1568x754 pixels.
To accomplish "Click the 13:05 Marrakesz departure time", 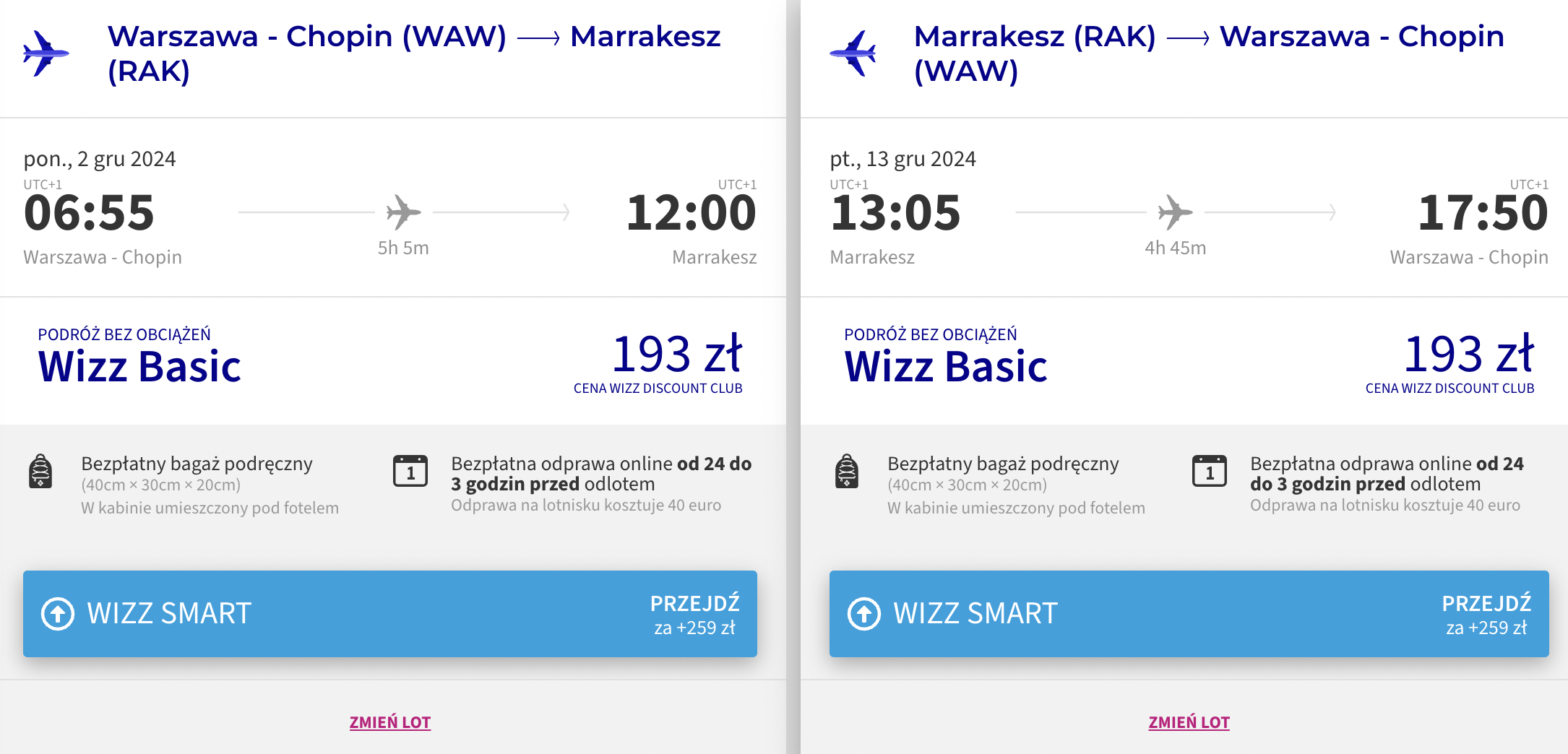I will tap(895, 213).
